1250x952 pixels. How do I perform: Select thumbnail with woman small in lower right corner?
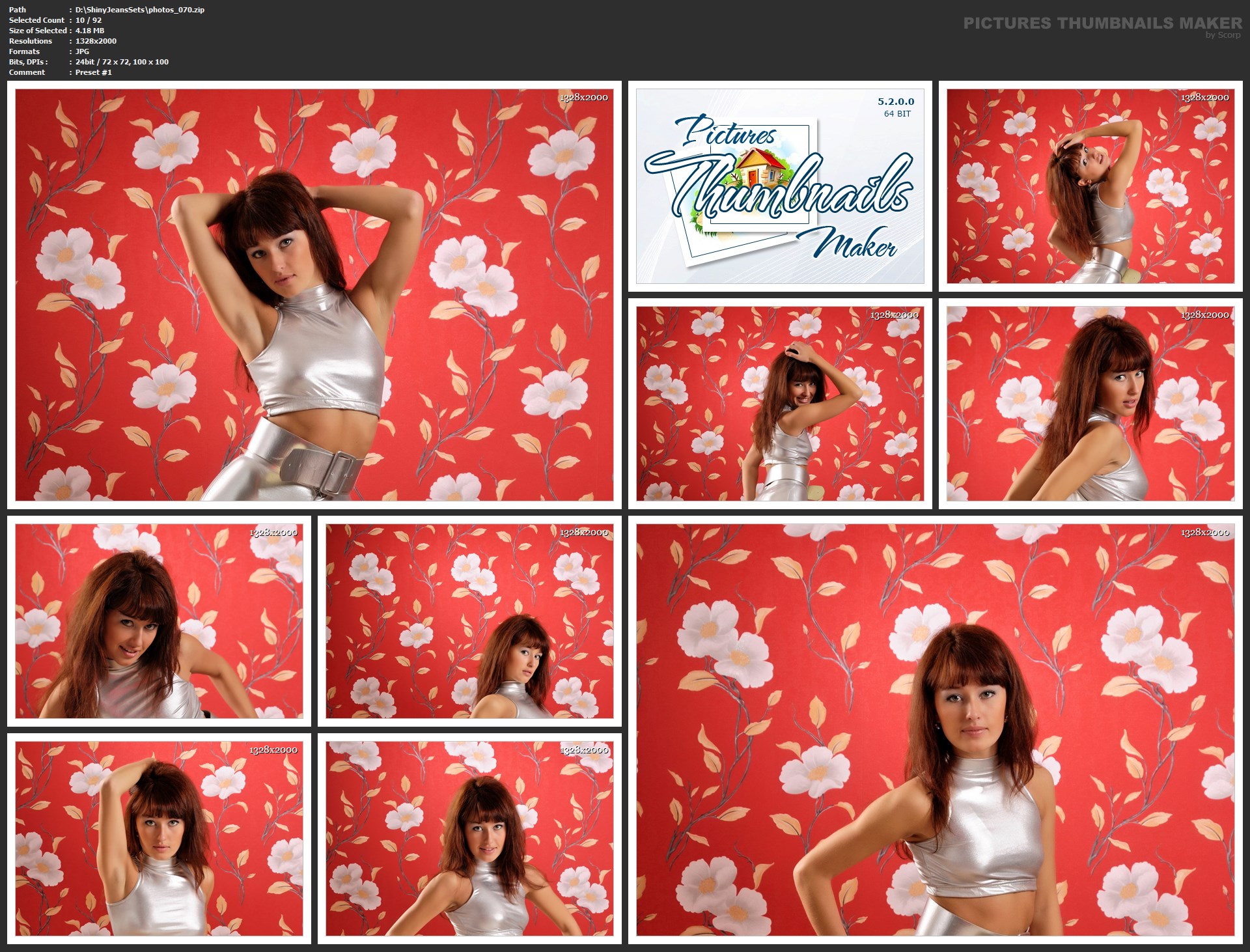point(469,621)
